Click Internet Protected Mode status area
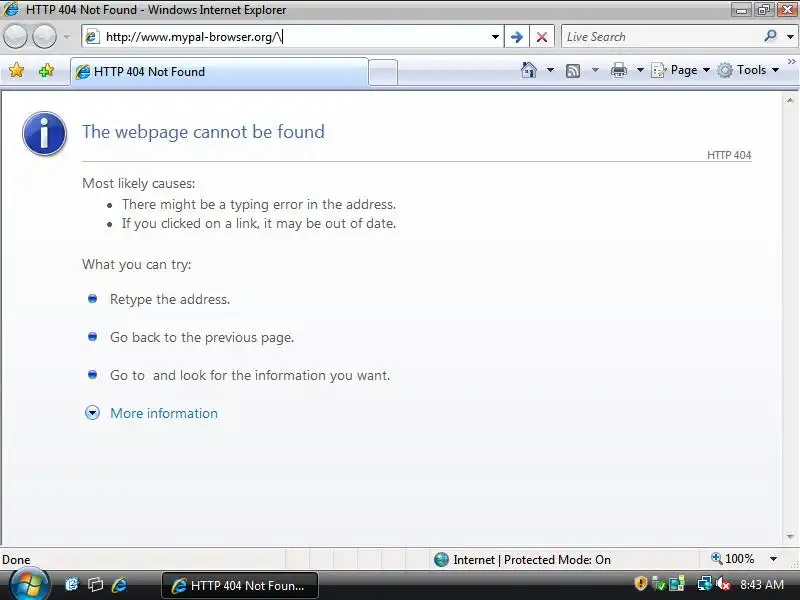The height and width of the screenshot is (600, 800). click(x=532, y=560)
